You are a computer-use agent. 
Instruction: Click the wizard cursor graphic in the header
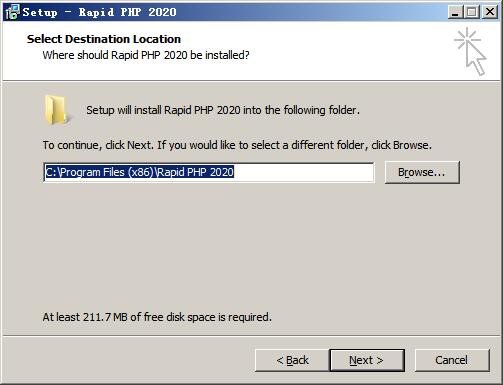click(470, 51)
